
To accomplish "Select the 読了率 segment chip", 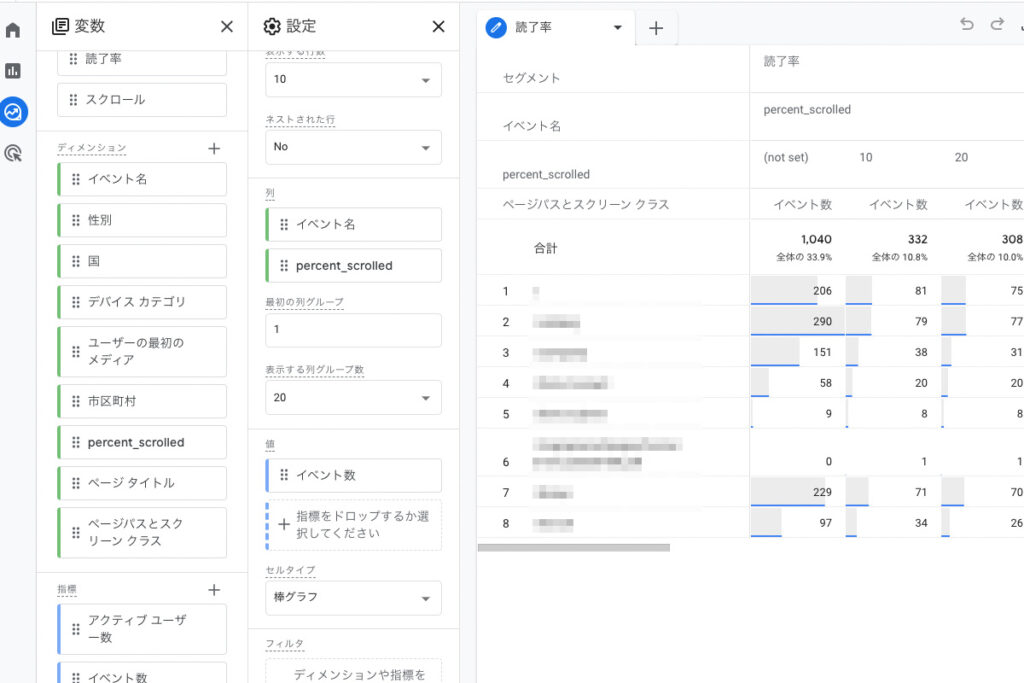I will click(142, 63).
